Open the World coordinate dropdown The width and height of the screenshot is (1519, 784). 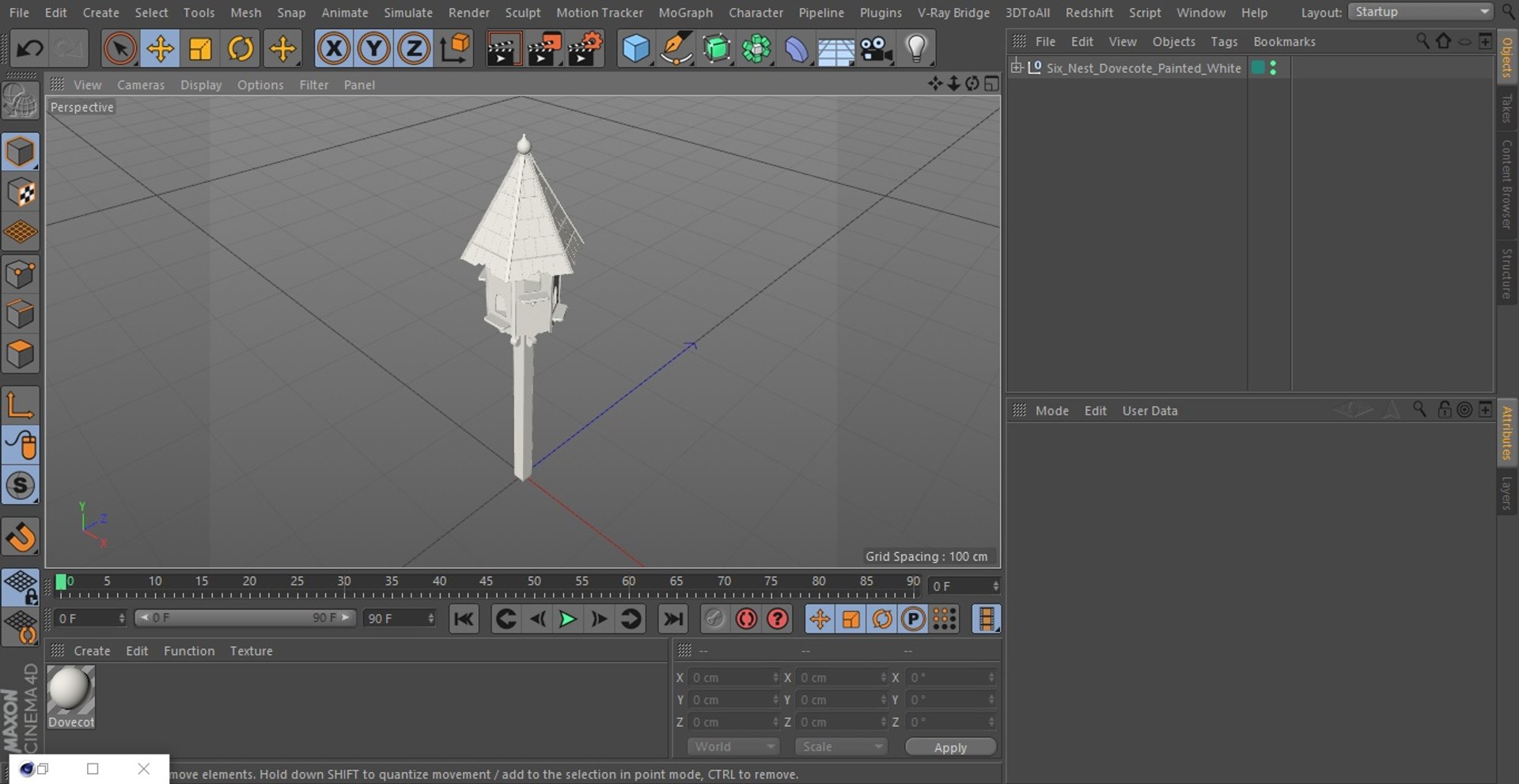(733, 746)
